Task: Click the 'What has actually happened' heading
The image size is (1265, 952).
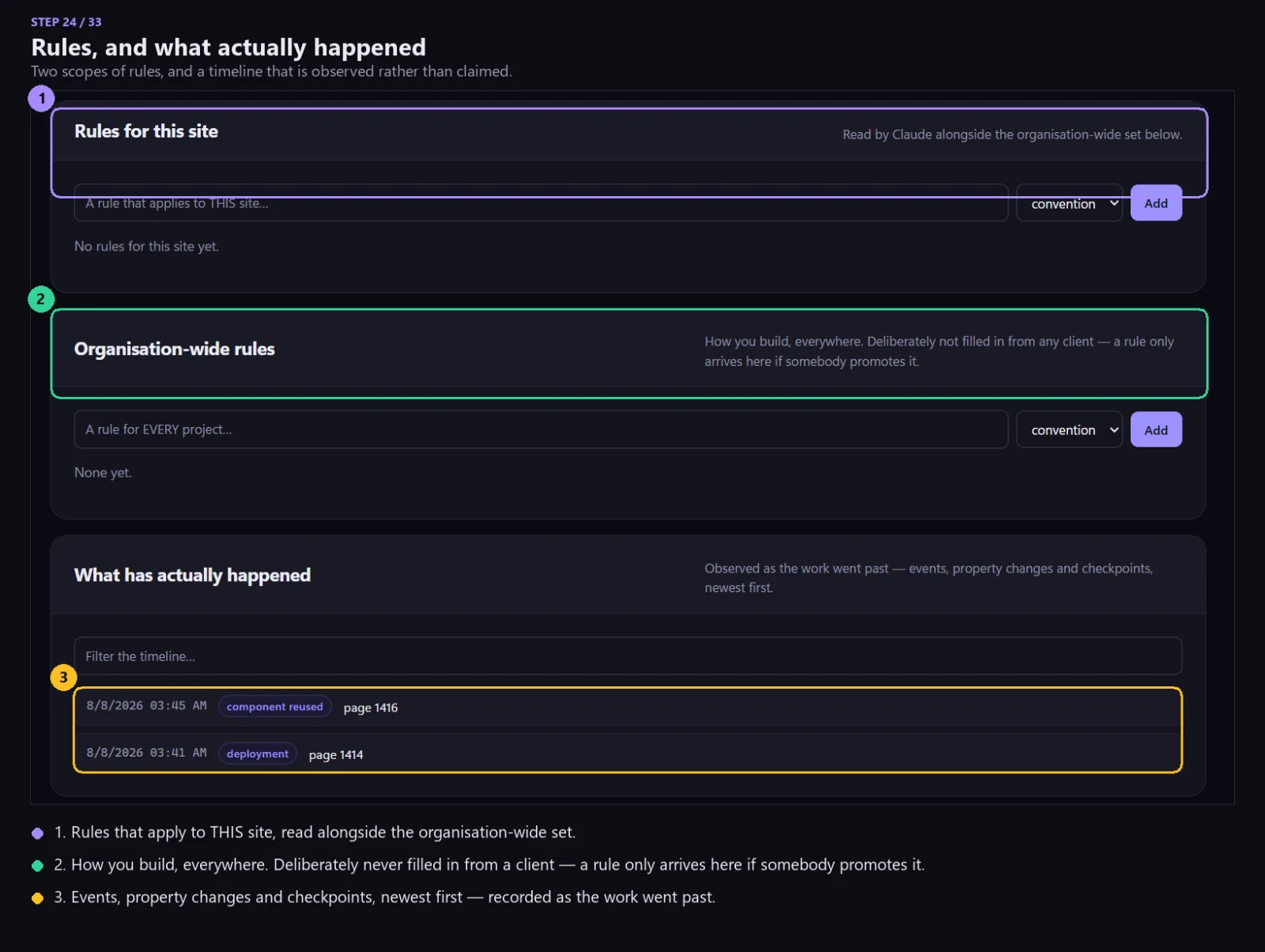Action: pos(192,575)
